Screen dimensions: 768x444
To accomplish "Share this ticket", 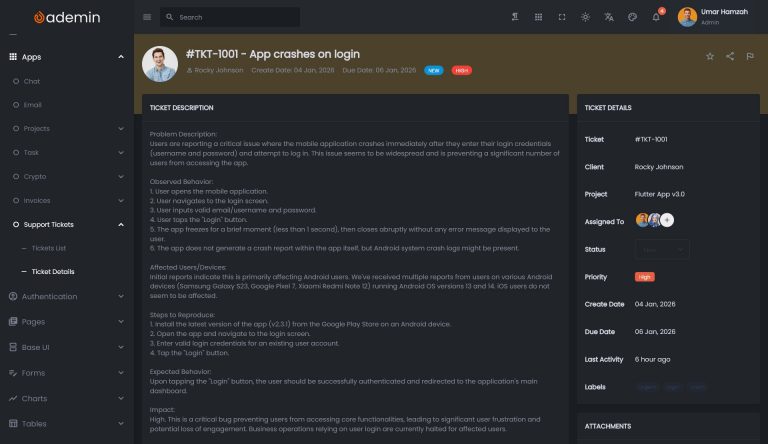I will click(x=730, y=56).
